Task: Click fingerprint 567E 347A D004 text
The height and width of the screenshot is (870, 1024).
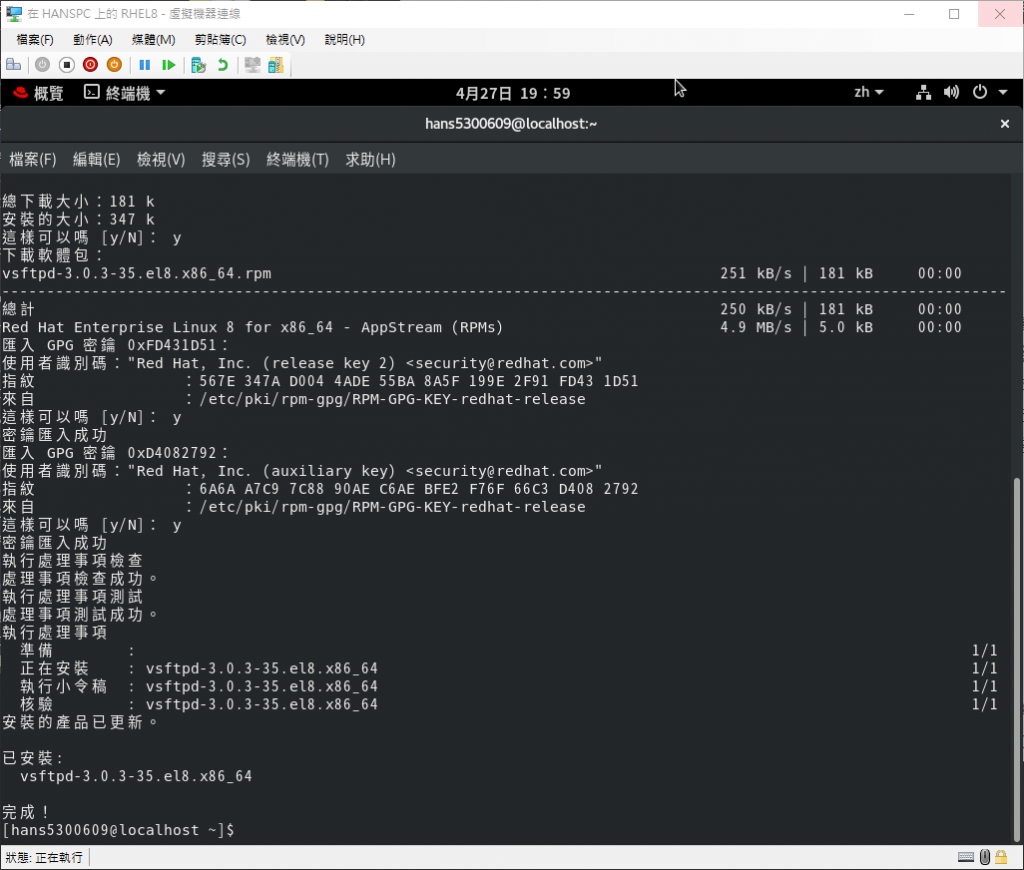Action: click(419, 381)
